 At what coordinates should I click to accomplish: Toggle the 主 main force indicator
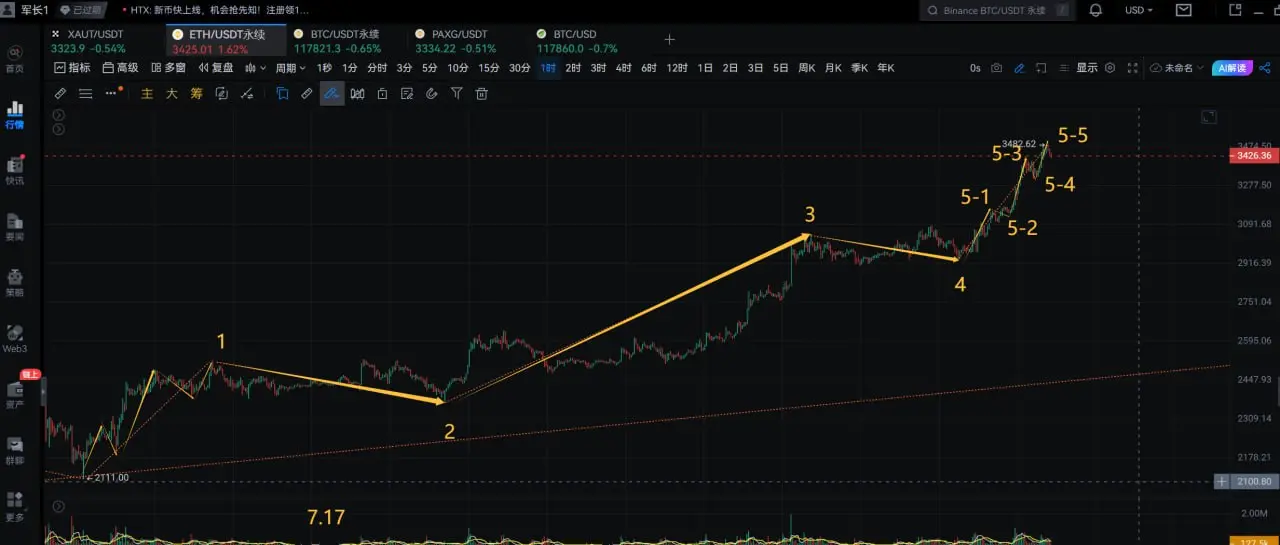tap(147, 93)
